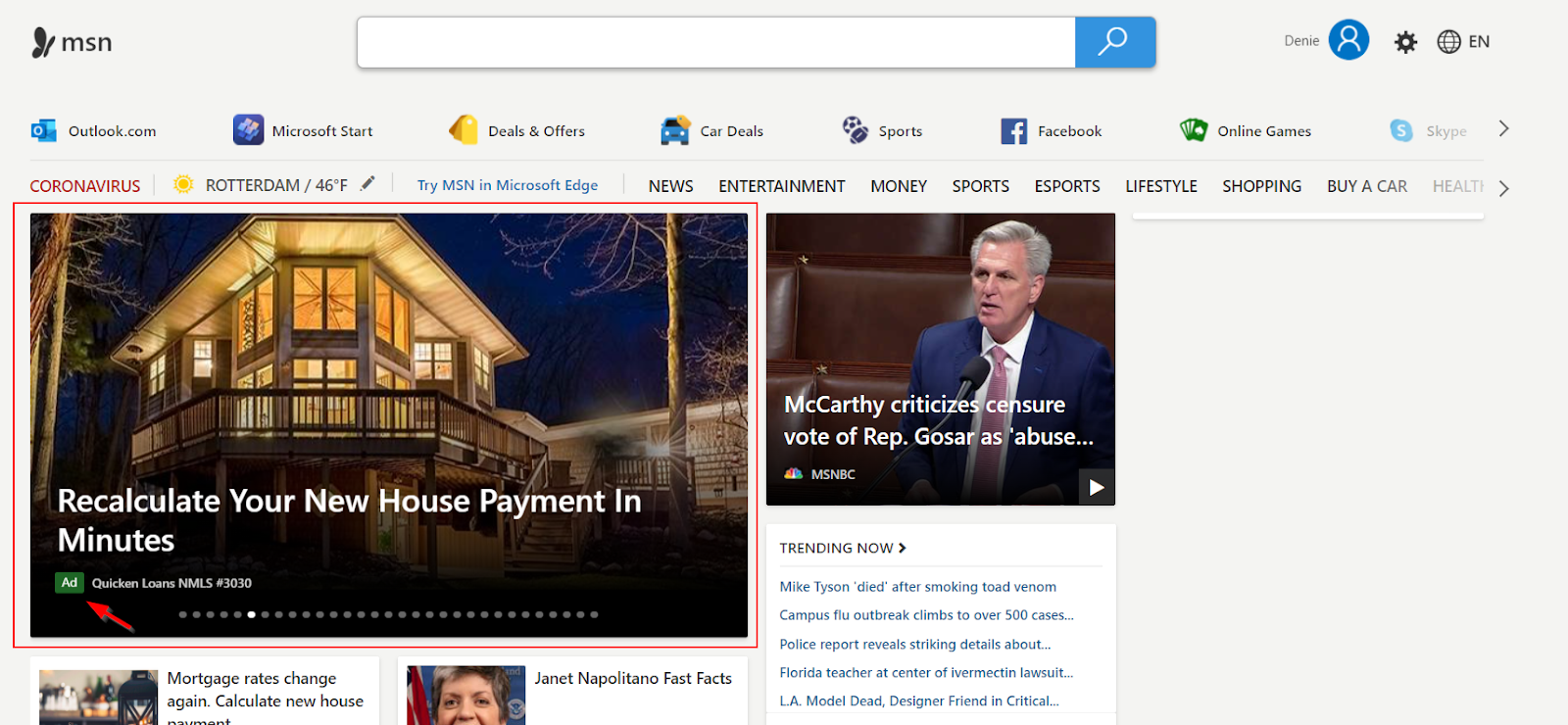Click the Facebook shortcut icon
The image size is (1568, 725).
click(x=1013, y=130)
